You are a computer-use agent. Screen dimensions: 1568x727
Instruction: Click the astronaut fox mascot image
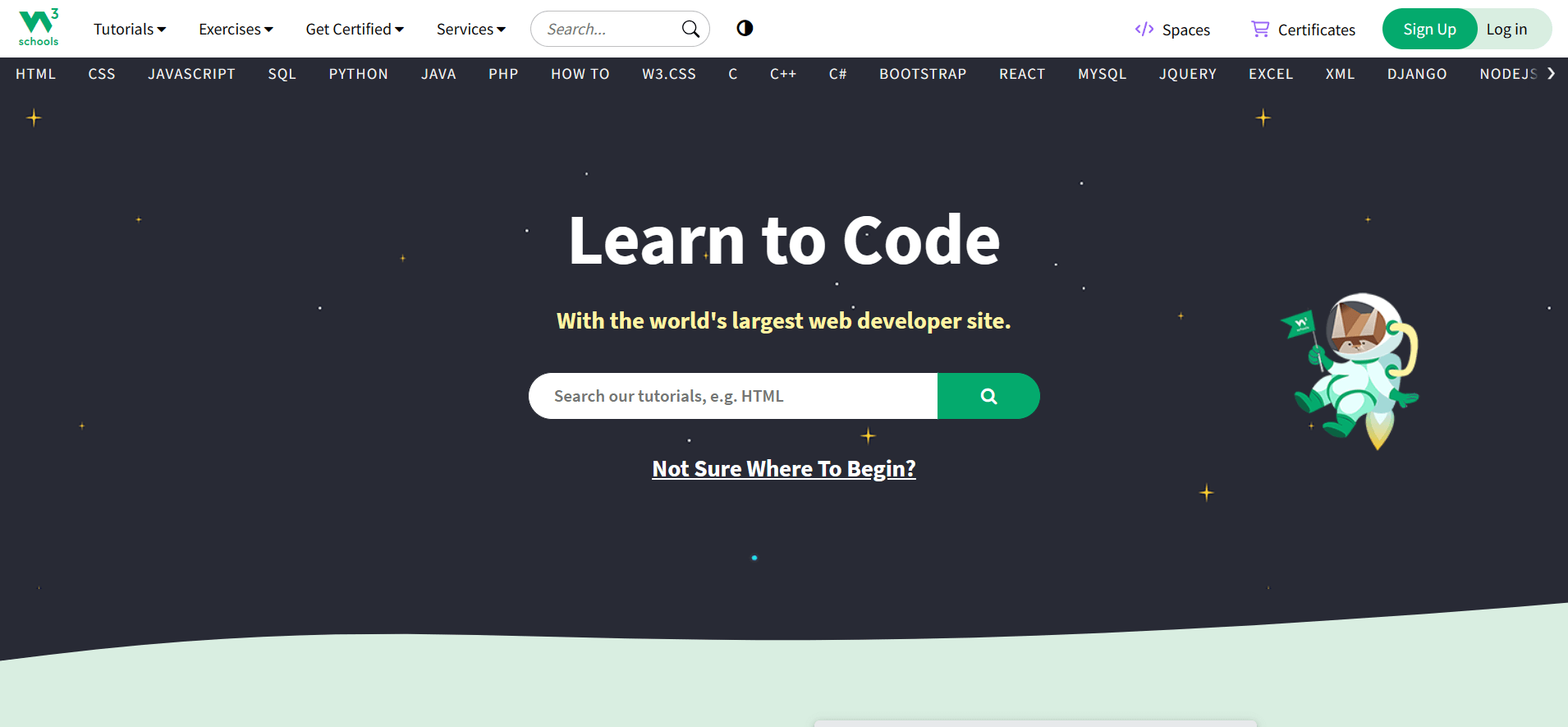[x=1351, y=371]
